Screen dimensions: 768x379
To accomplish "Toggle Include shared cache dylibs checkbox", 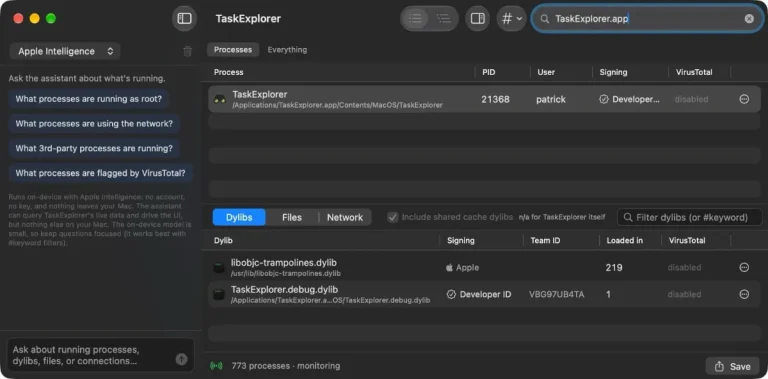I will 392,217.
